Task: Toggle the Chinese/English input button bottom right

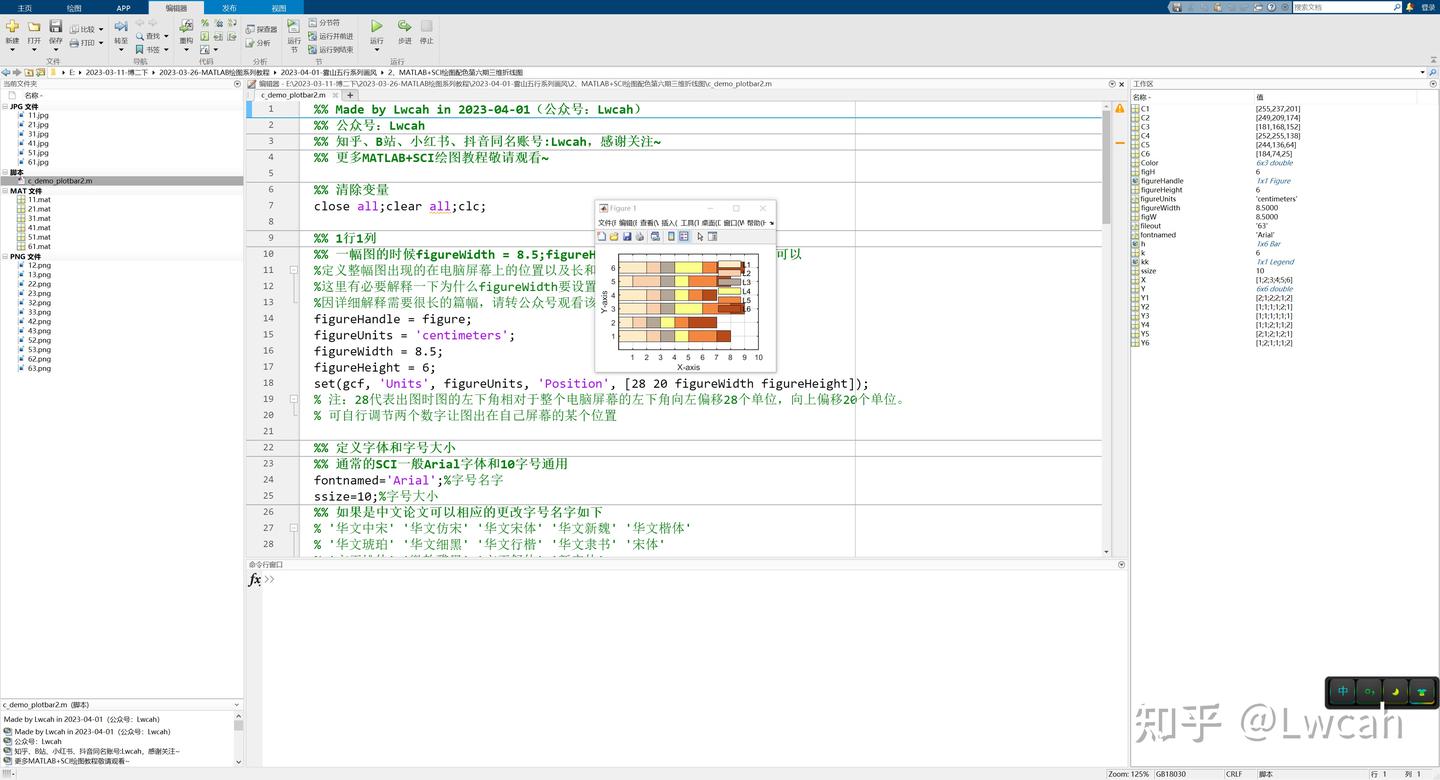Action: pyautogui.click(x=1343, y=691)
